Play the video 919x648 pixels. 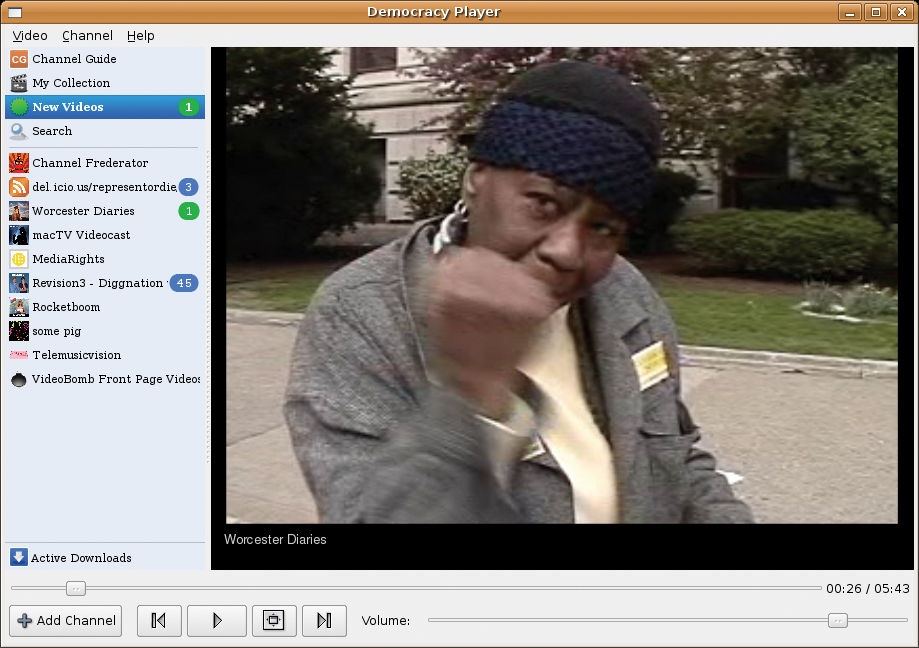point(216,620)
